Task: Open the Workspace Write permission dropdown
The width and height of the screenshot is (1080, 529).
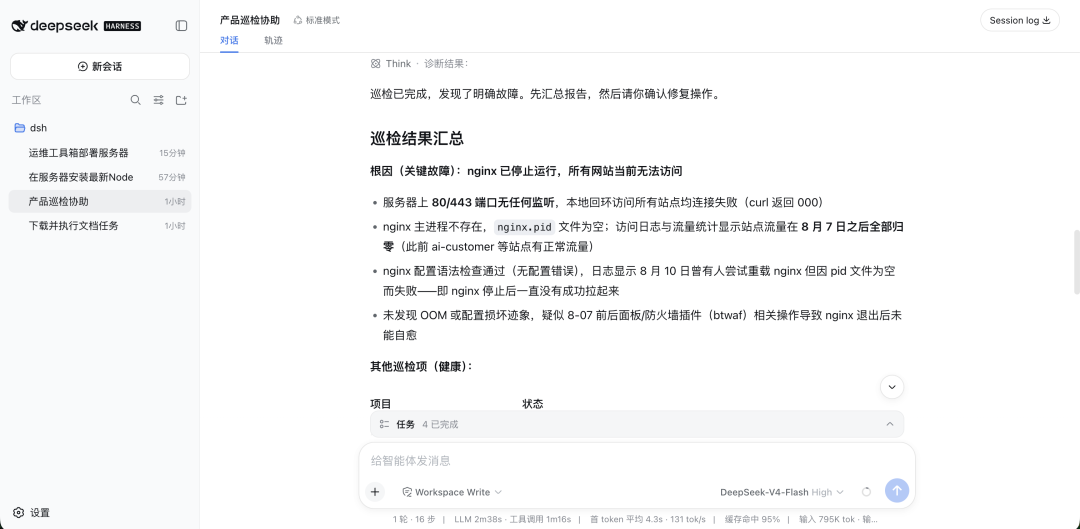Action: (452, 492)
